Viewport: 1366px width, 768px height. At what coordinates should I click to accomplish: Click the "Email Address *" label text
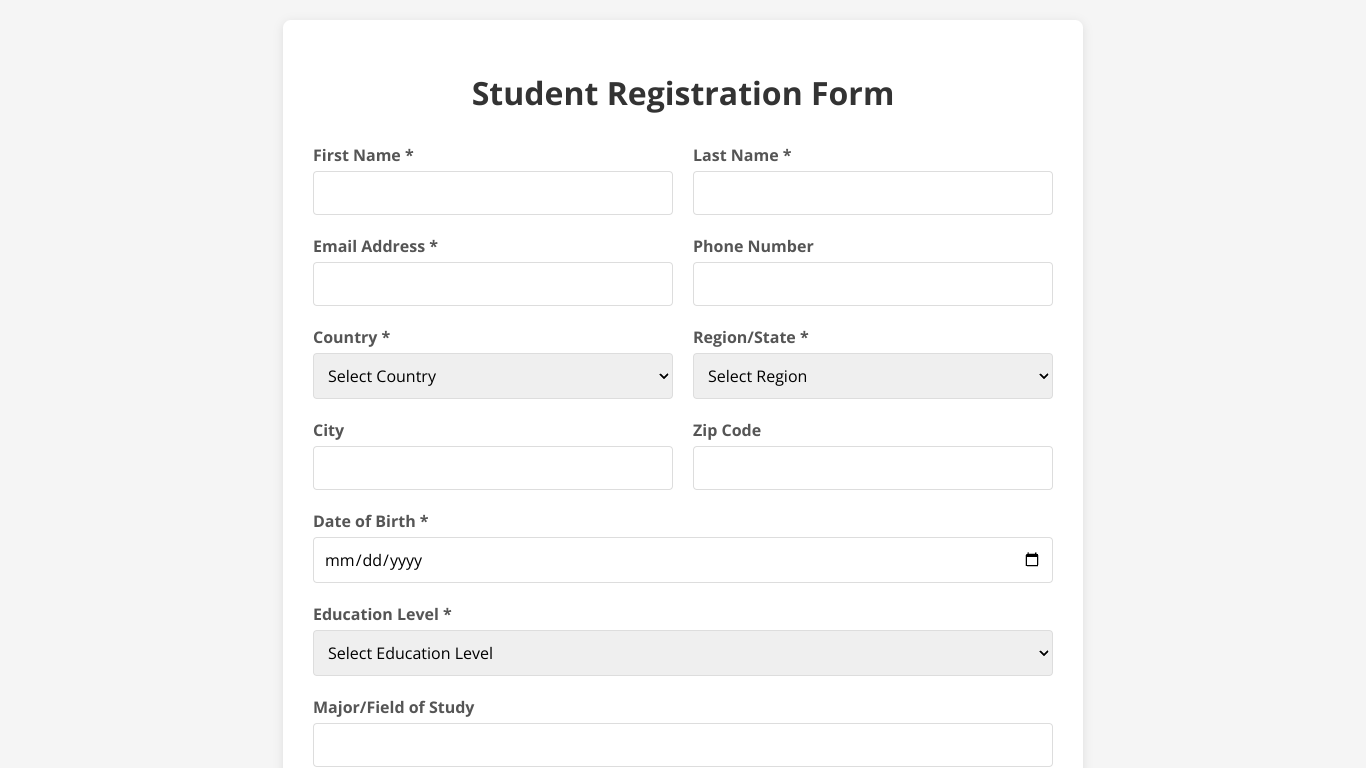click(x=375, y=246)
